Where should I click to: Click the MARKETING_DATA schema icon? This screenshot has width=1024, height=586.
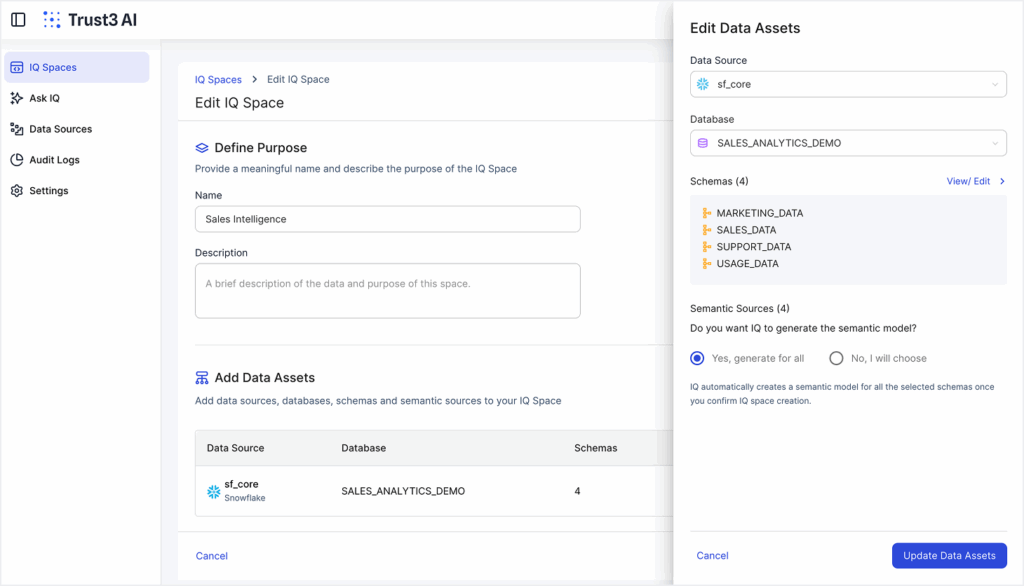(706, 213)
